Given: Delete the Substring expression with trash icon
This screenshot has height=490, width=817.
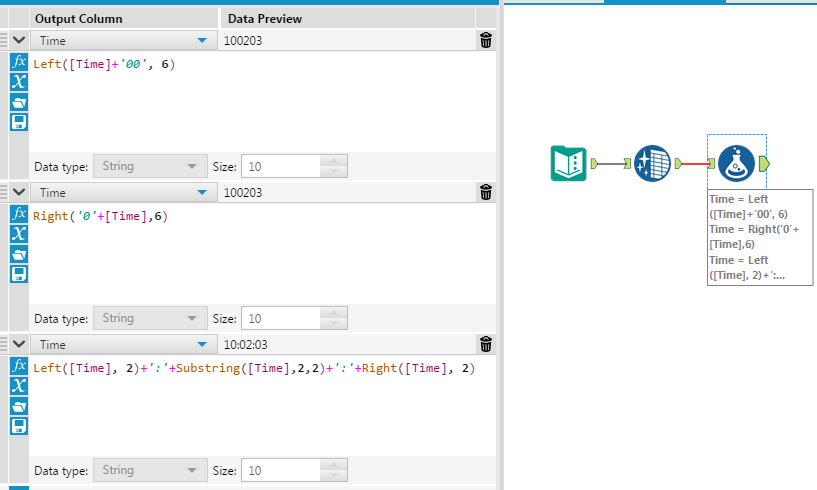Looking at the screenshot, I should click(x=486, y=344).
